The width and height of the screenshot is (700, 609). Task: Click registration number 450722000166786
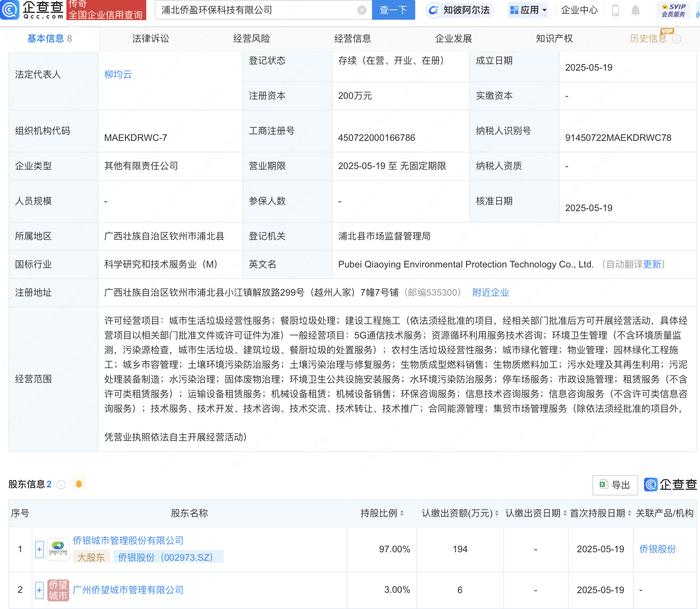376,138
